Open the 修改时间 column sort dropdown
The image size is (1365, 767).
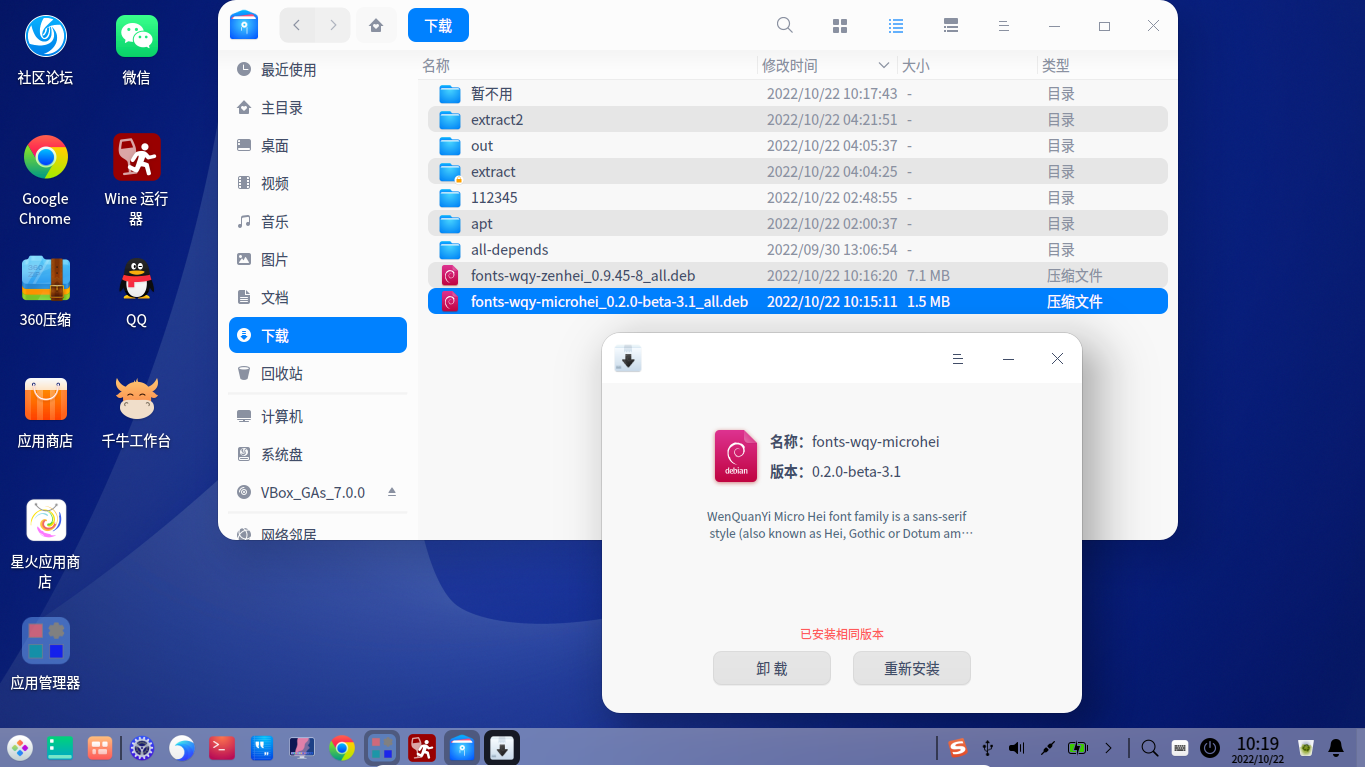[x=884, y=65]
